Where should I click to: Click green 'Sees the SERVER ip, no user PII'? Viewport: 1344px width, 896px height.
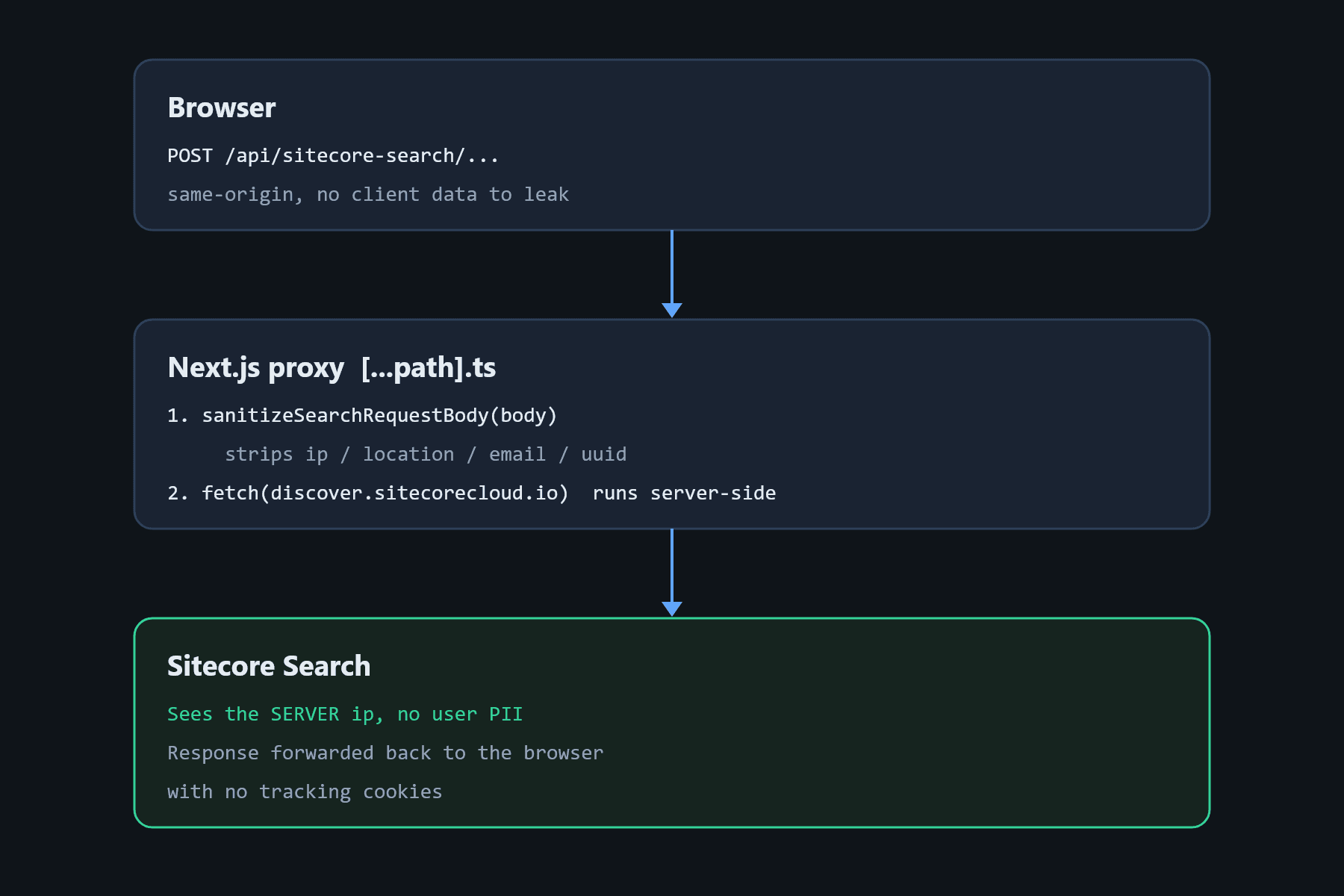tap(345, 715)
